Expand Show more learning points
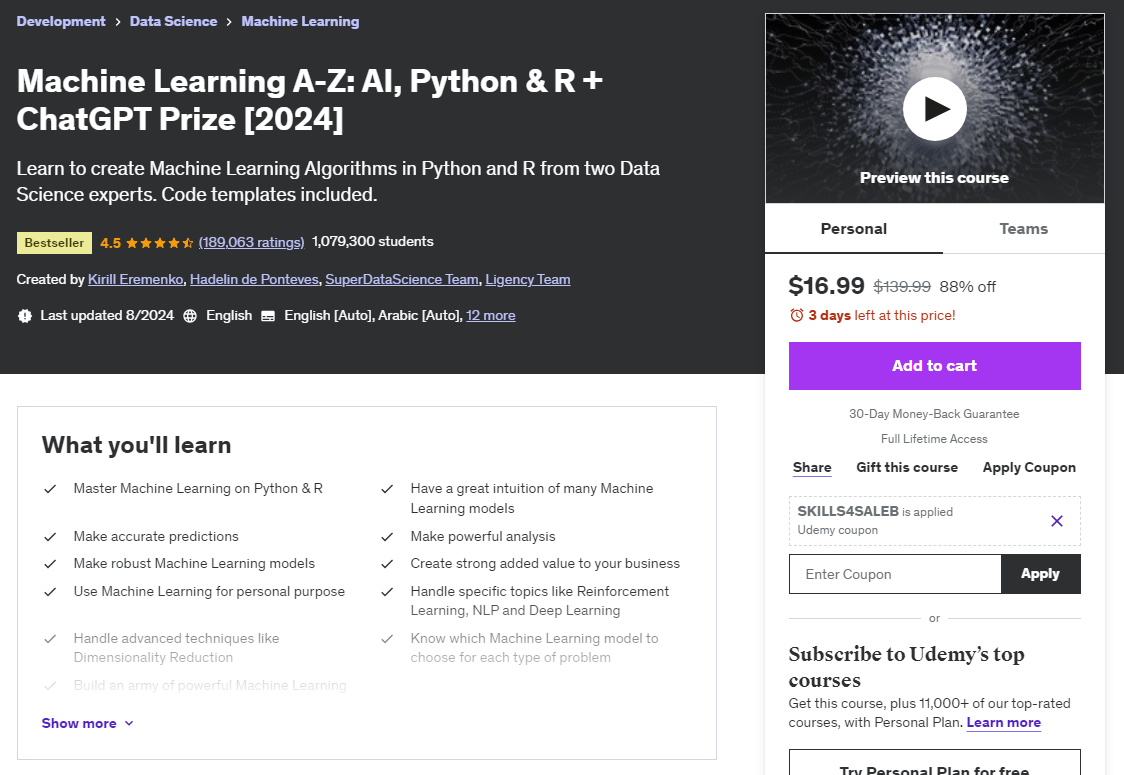 point(88,722)
